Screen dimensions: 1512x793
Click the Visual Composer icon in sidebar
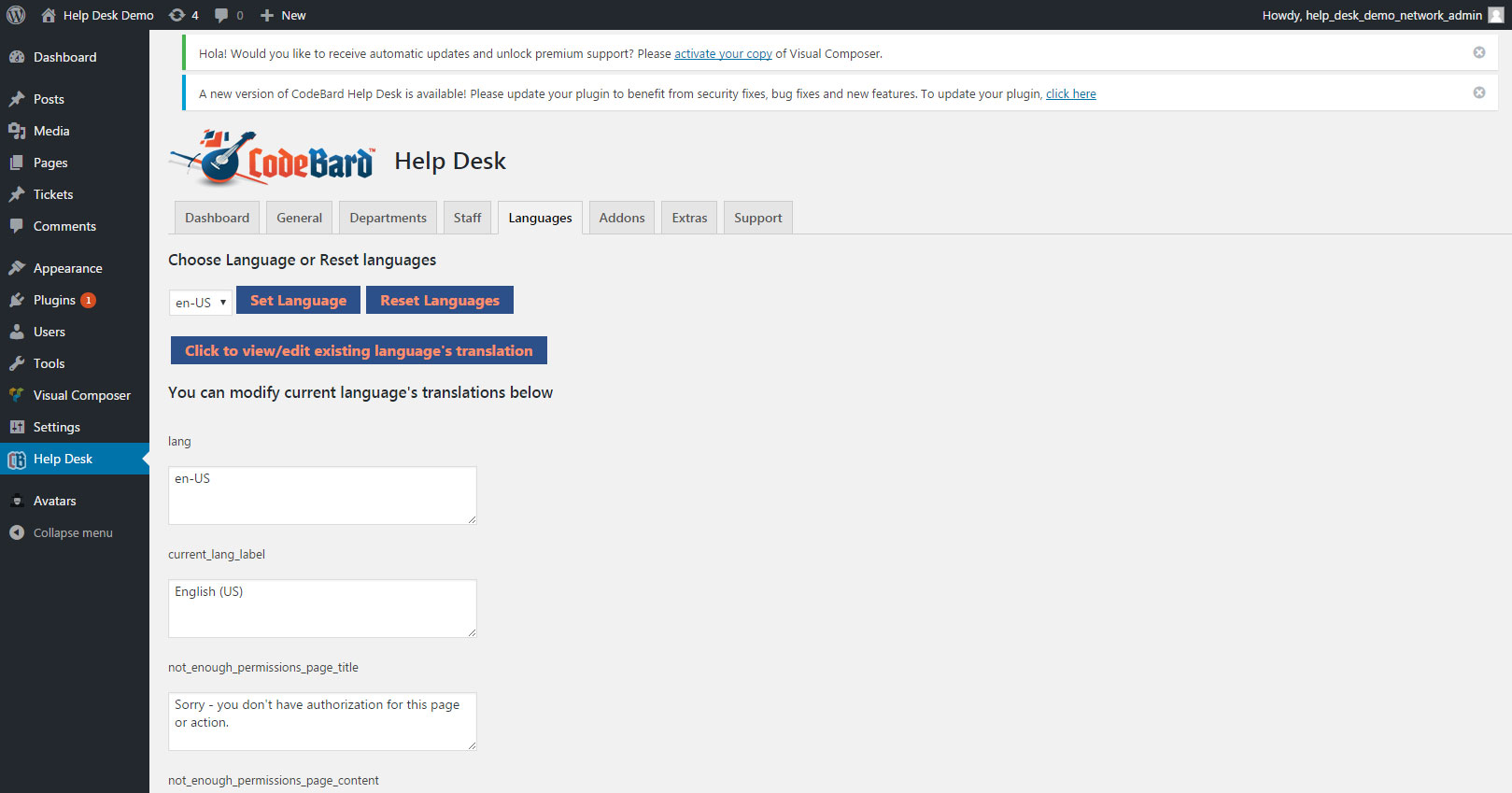17,395
